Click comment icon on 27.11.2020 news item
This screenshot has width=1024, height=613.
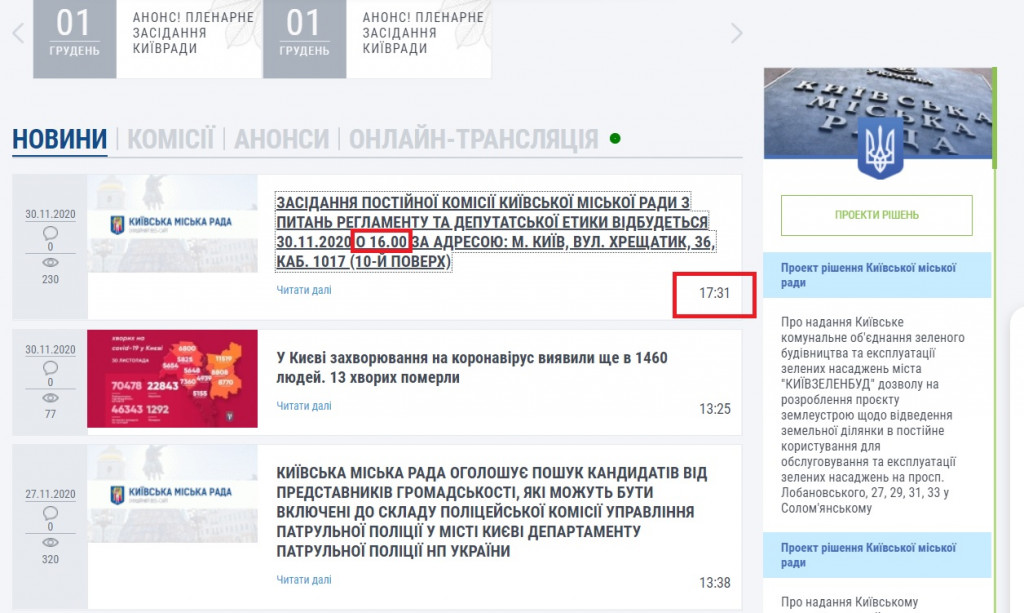(x=51, y=510)
